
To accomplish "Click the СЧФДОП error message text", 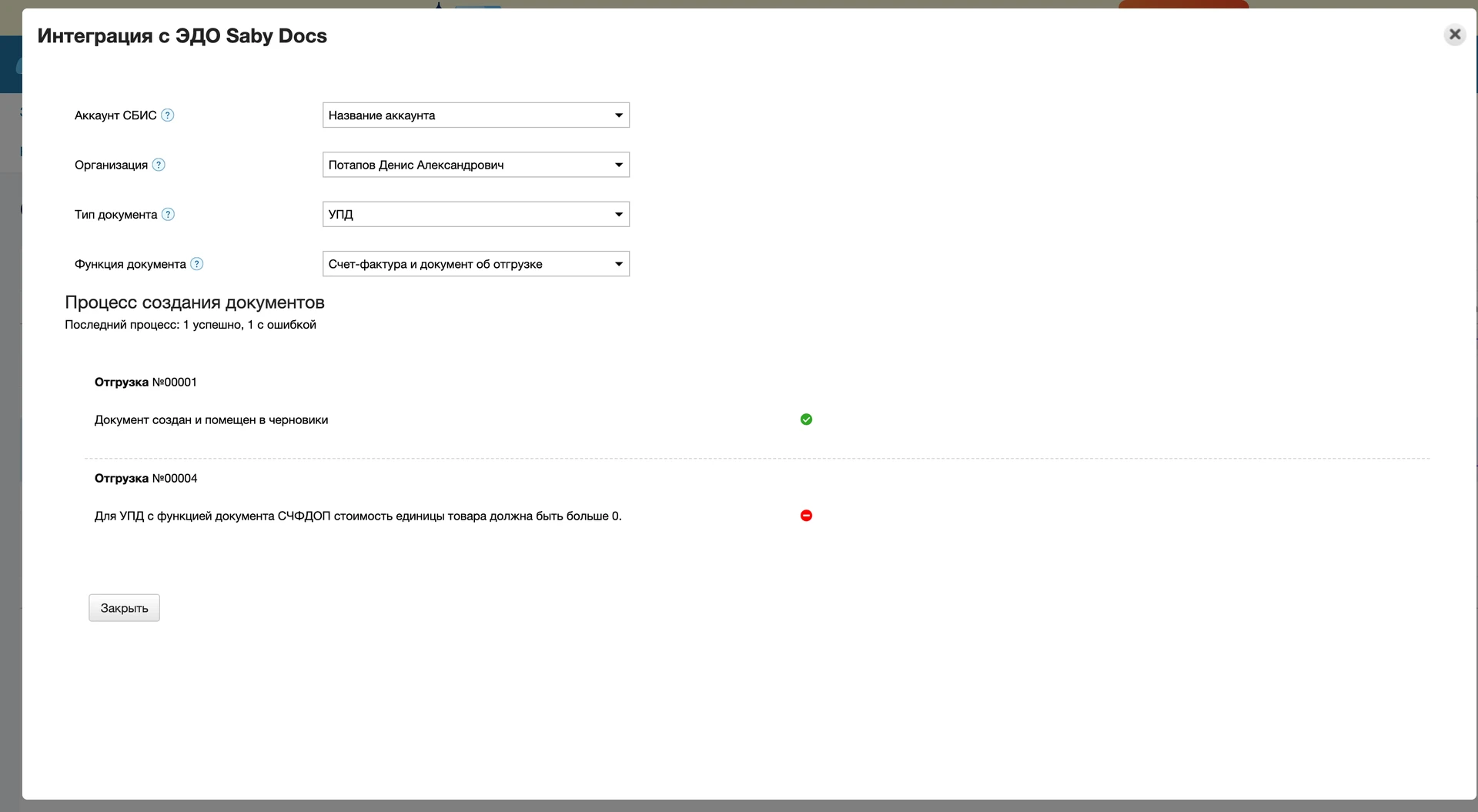I will [358, 516].
